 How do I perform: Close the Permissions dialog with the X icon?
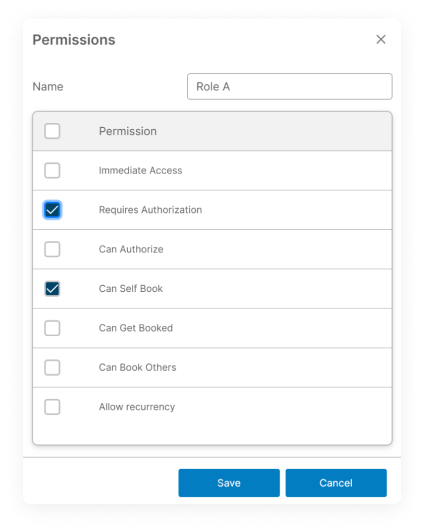click(381, 39)
